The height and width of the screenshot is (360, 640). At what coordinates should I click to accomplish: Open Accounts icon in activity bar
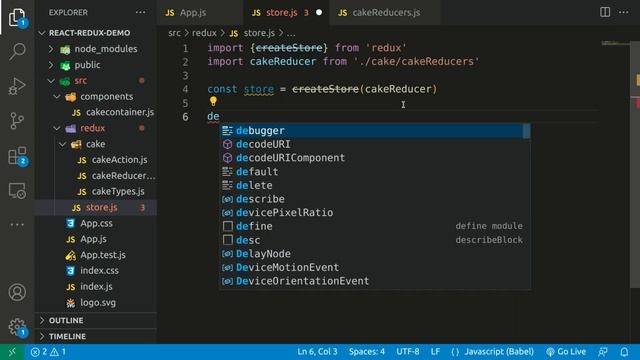pos(17,292)
